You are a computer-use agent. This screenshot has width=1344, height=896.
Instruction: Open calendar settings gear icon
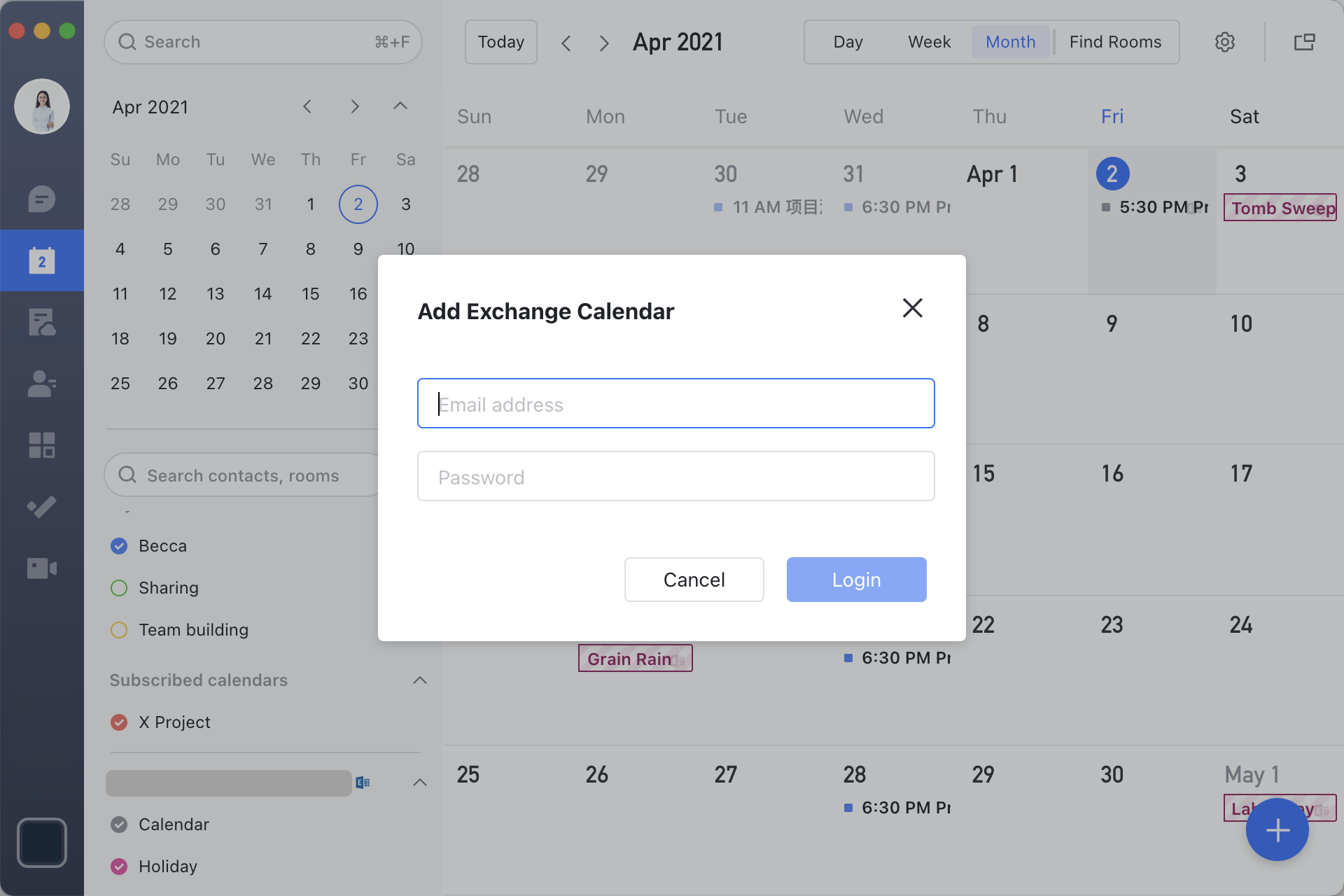pos(1224,42)
